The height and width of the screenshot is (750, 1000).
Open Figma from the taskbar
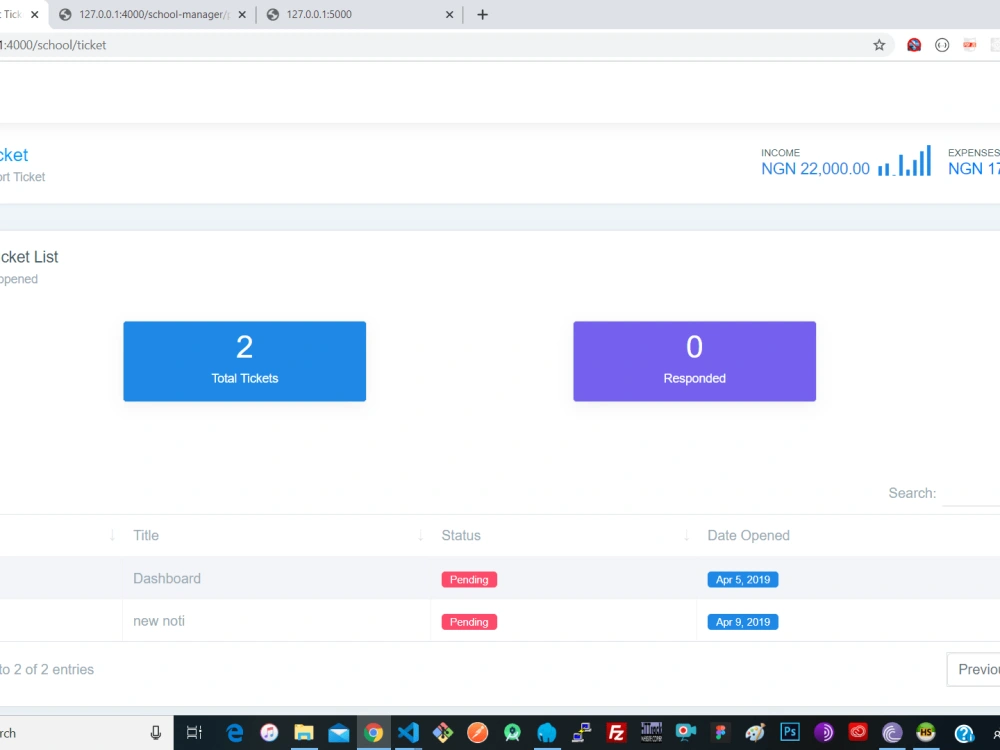pyautogui.click(x=721, y=733)
